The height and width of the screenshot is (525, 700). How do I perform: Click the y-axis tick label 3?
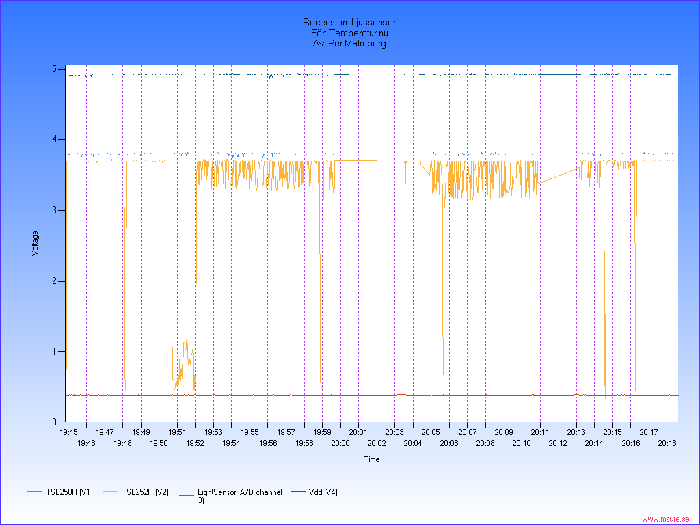pyautogui.click(x=54, y=210)
